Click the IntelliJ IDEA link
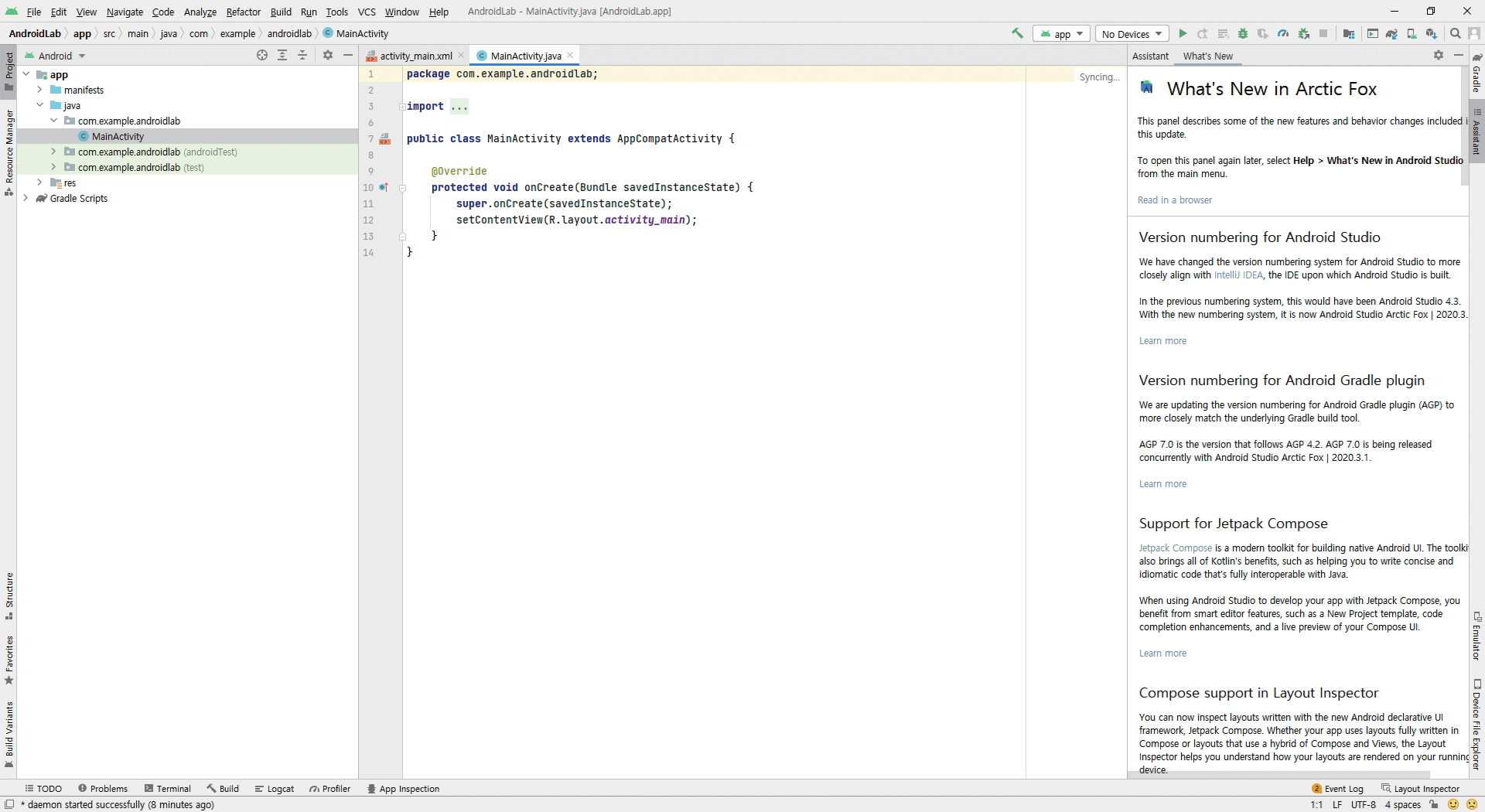The width and height of the screenshot is (1485, 812). click(1238, 275)
